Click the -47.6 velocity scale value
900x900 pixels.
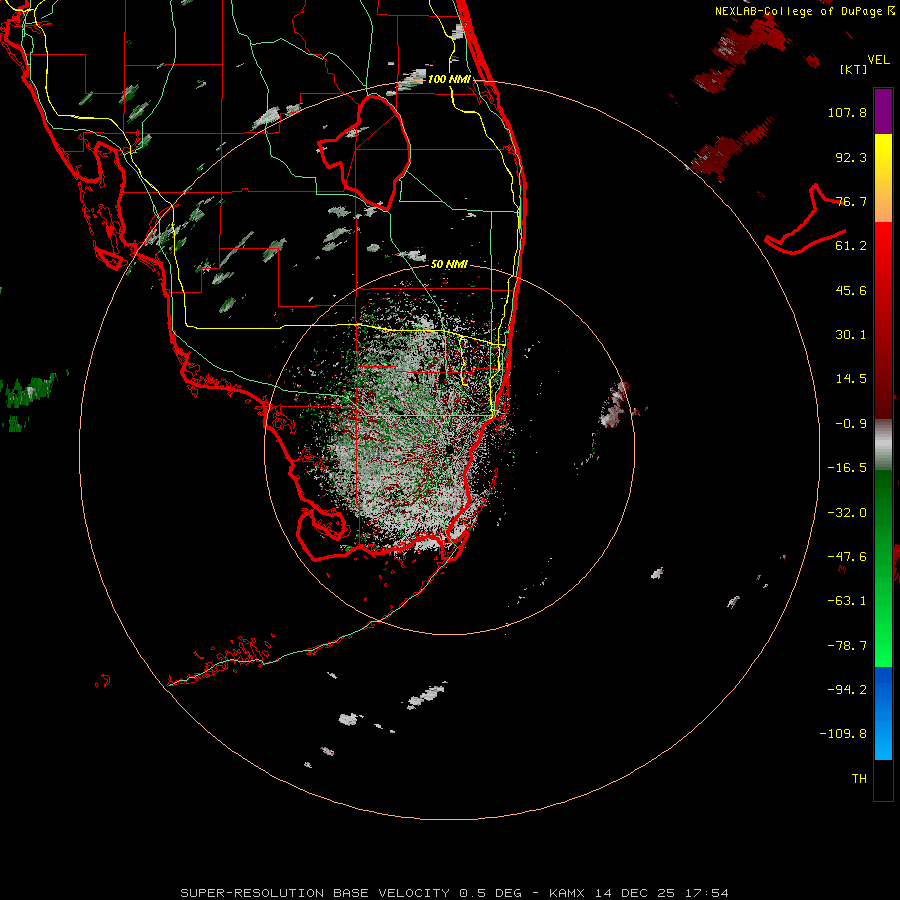click(x=847, y=557)
